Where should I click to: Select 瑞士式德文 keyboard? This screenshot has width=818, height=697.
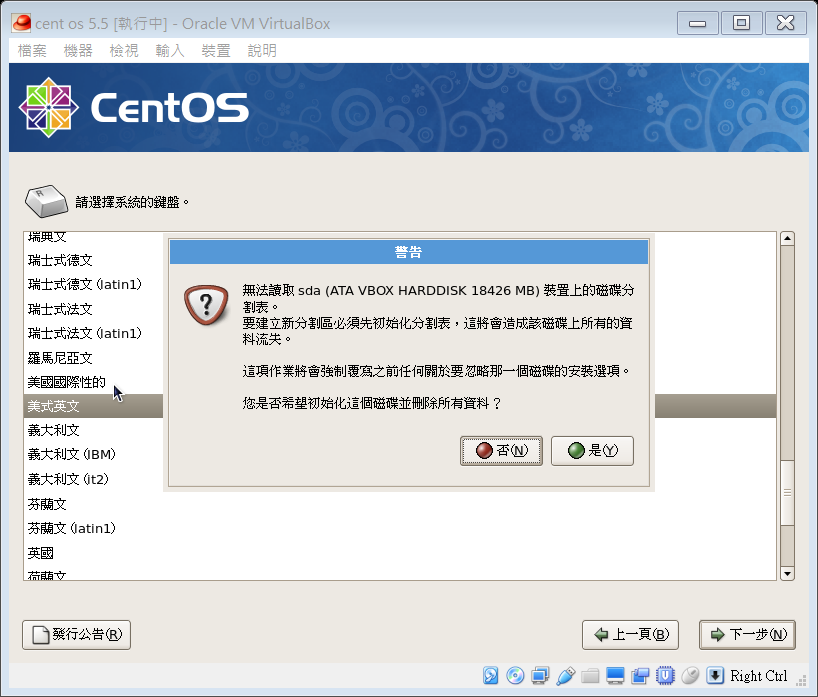pos(60,260)
